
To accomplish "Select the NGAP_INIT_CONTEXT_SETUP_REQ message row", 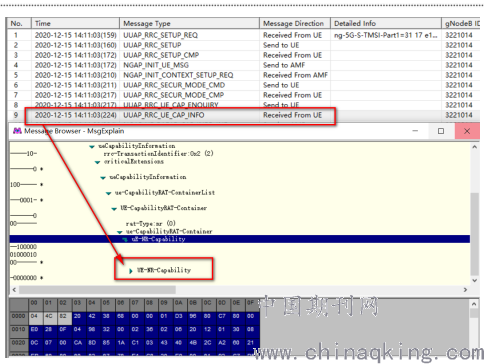I will [243, 75].
